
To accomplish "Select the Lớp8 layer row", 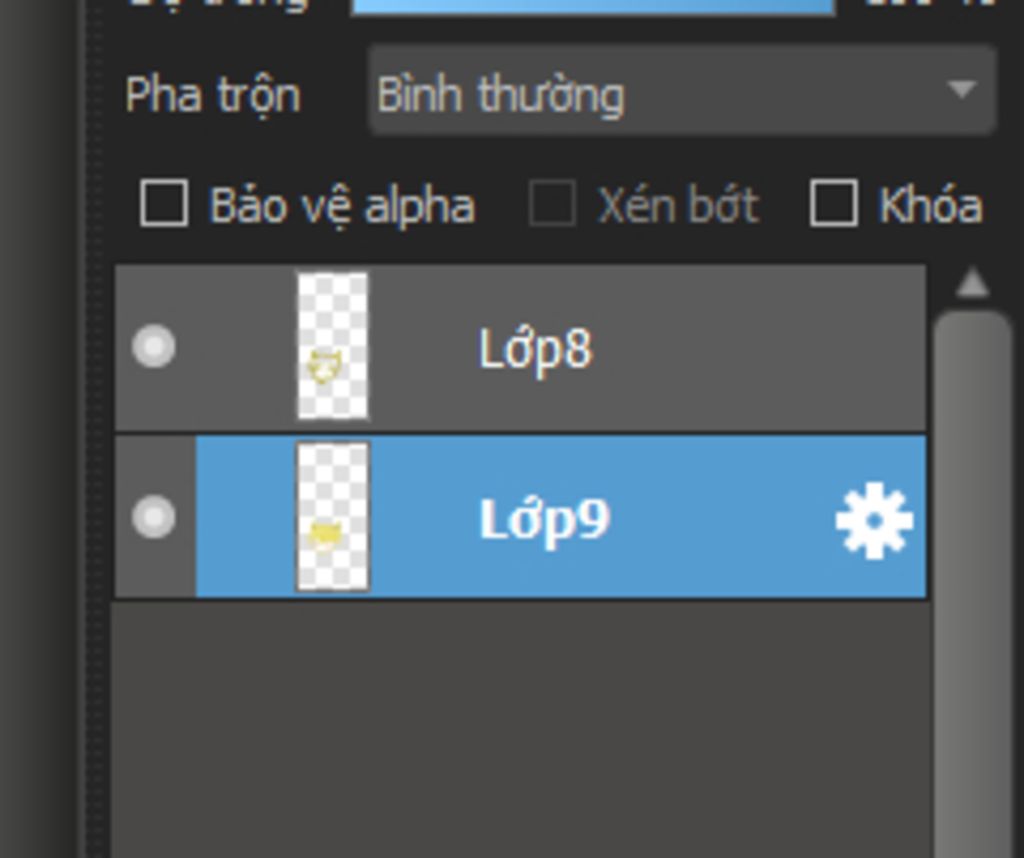I will [520, 347].
